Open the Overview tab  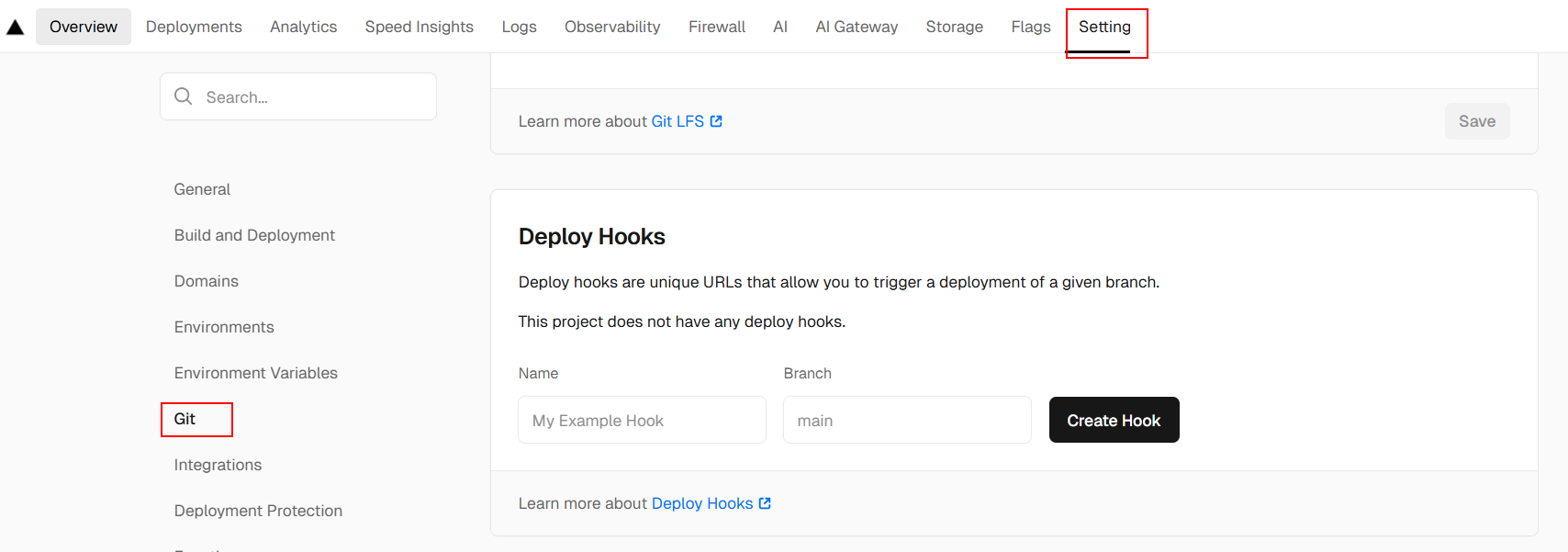pos(84,27)
